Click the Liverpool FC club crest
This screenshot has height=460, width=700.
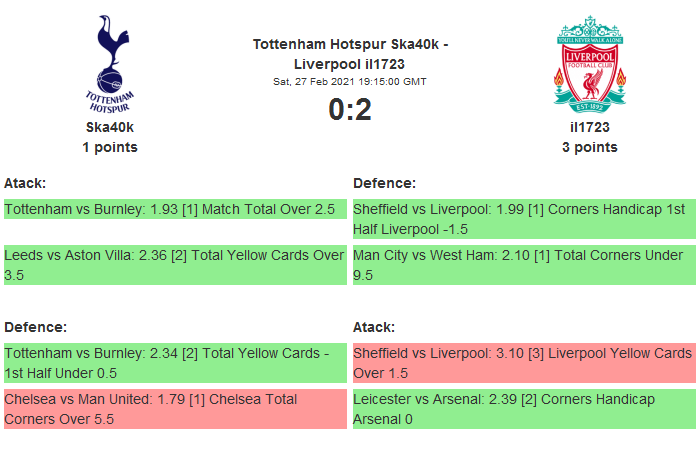pos(590,63)
